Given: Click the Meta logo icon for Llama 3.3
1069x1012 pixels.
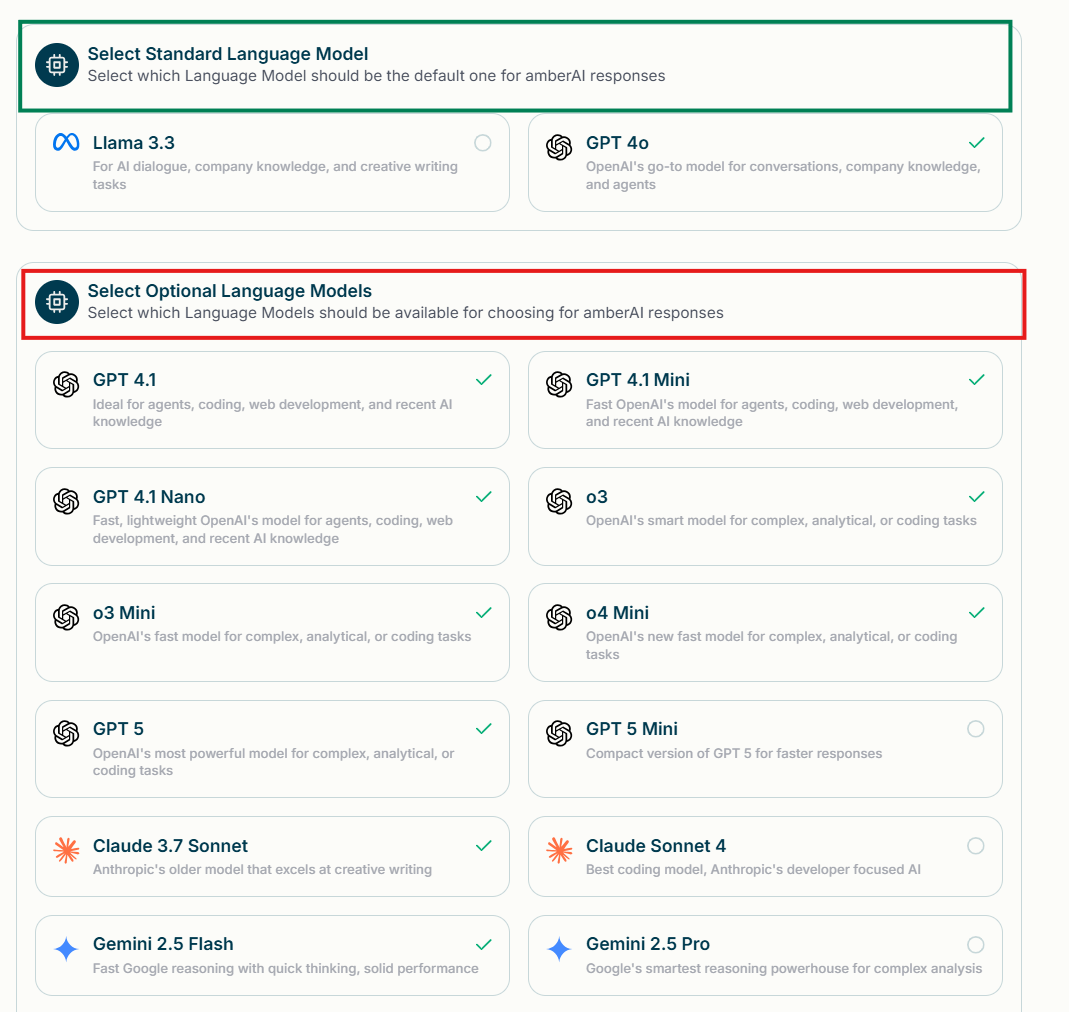Looking at the screenshot, I should point(66,143).
